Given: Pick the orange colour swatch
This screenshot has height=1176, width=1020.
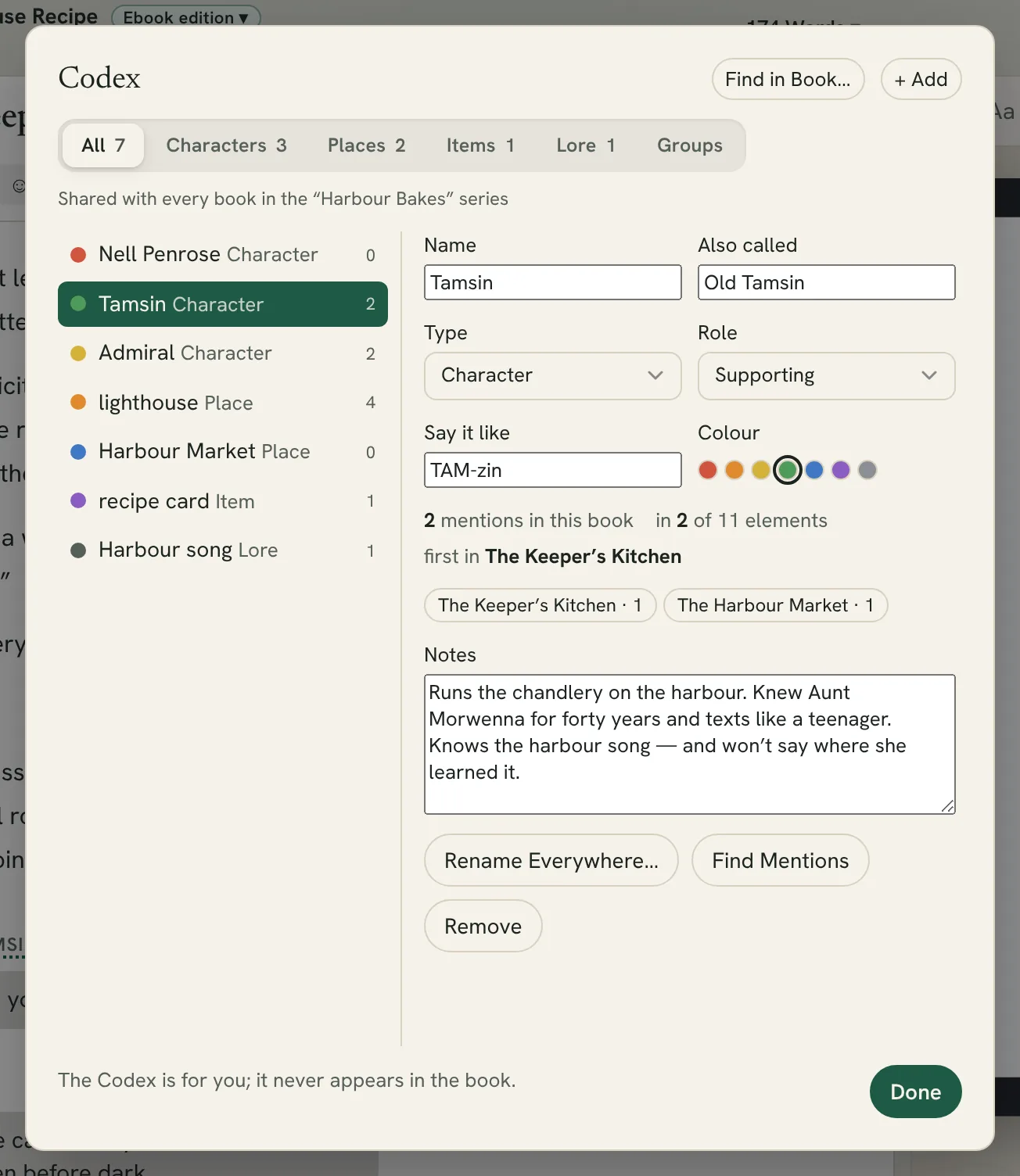Looking at the screenshot, I should click(734, 470).
